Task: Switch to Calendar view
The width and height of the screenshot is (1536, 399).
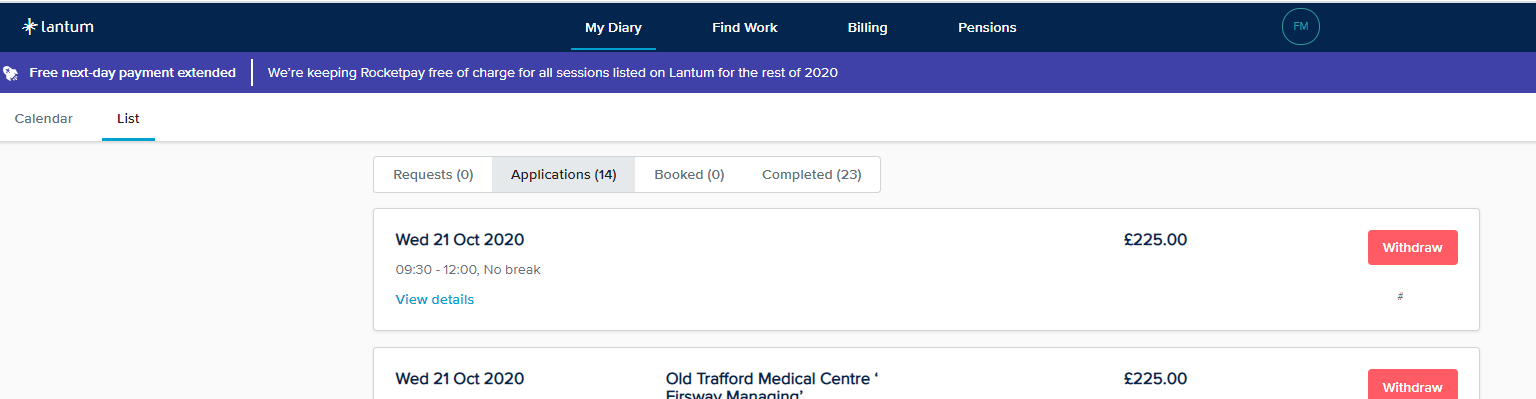Action: tap(44, 118)
